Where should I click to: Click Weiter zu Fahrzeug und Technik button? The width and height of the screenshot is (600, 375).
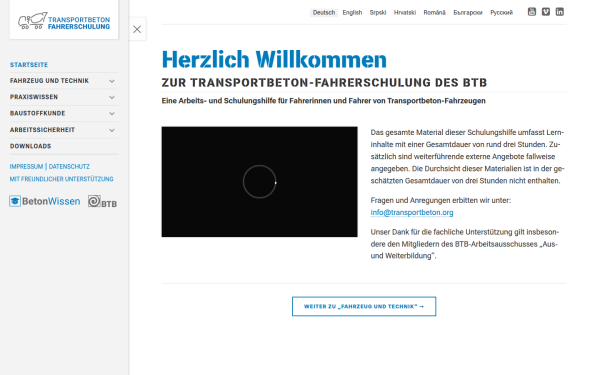pyautogui.click(x=364, y=307)
